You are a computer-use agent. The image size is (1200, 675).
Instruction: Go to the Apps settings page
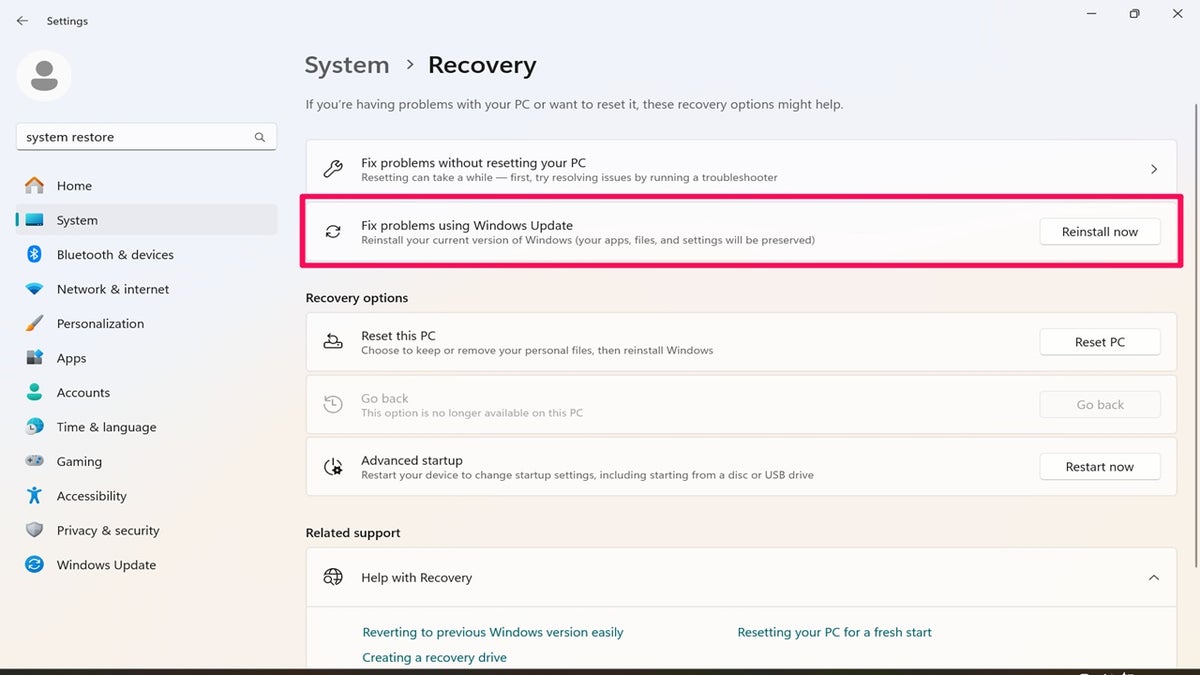[71, 358]
